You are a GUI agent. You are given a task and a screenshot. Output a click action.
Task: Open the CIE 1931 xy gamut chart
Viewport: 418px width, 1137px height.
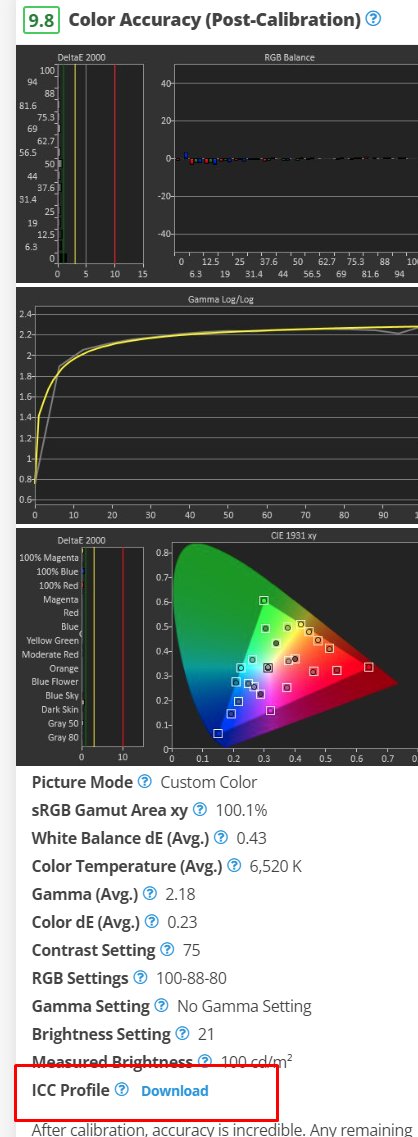(217, 647)
